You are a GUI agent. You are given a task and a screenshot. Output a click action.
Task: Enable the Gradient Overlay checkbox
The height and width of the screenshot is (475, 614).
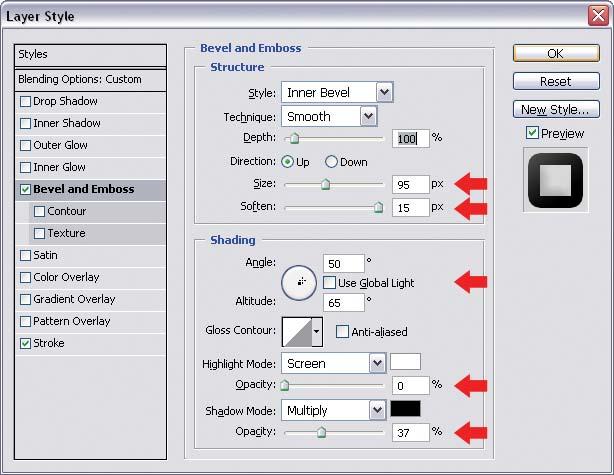25,299
